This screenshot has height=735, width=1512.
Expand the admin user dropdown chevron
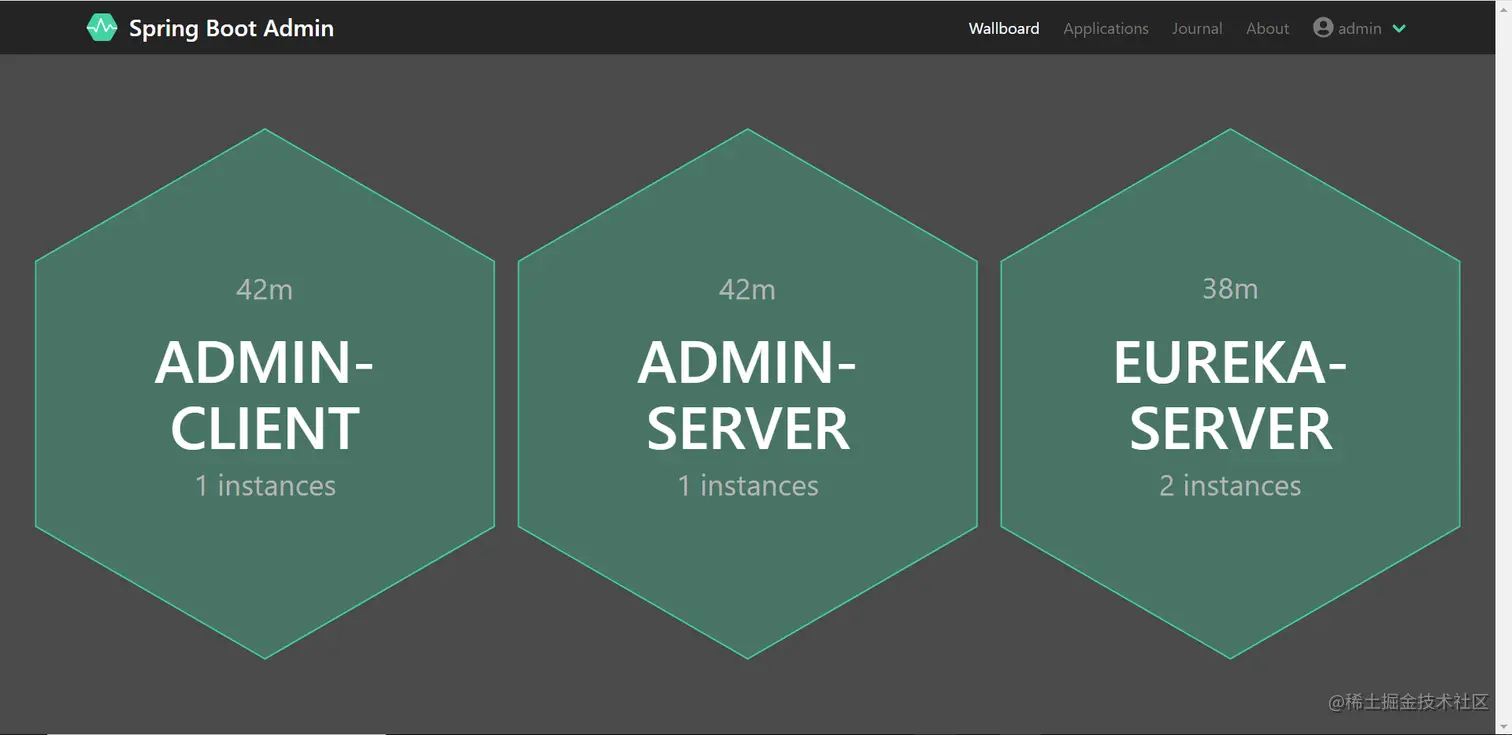(1399, 28)
